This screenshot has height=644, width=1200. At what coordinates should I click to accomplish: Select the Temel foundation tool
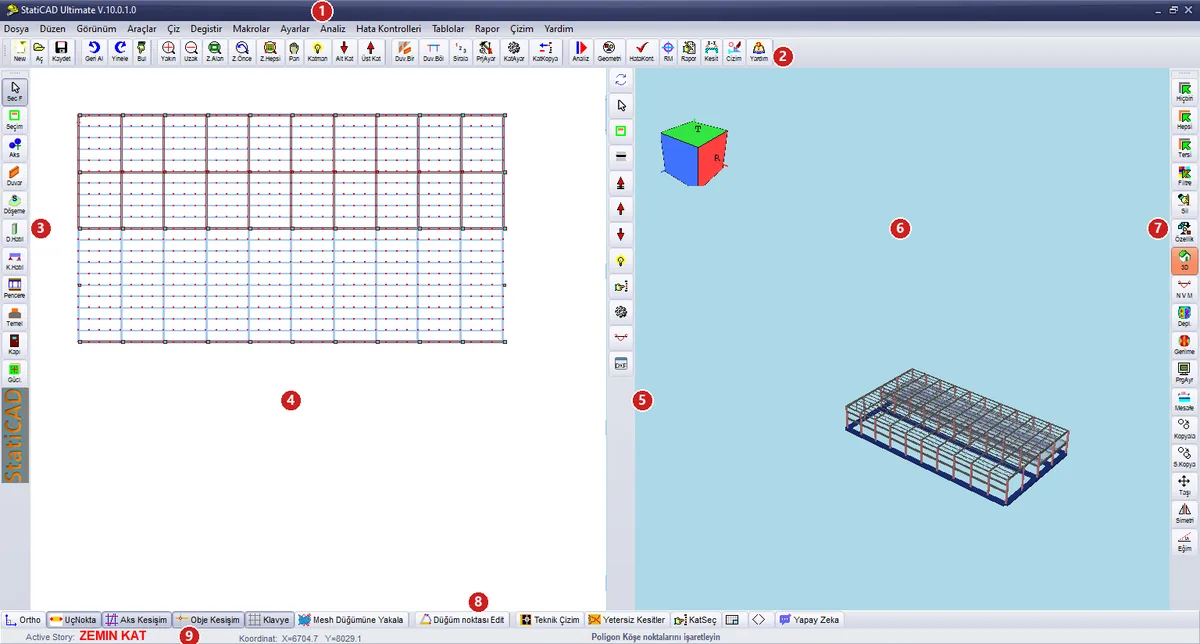point(15,317)
